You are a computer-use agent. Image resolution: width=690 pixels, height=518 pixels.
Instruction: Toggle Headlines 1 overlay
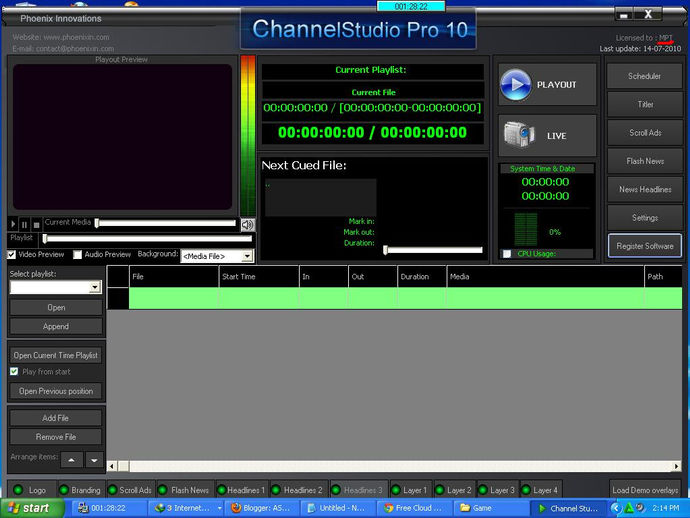(x=221, y=490)
